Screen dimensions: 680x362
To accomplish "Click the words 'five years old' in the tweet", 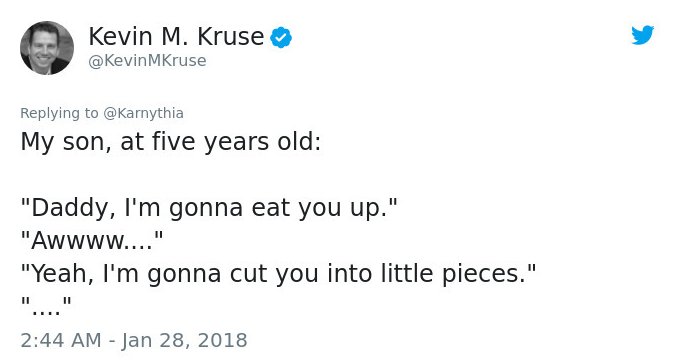I will pyautogui.click(x=233, y=142).
